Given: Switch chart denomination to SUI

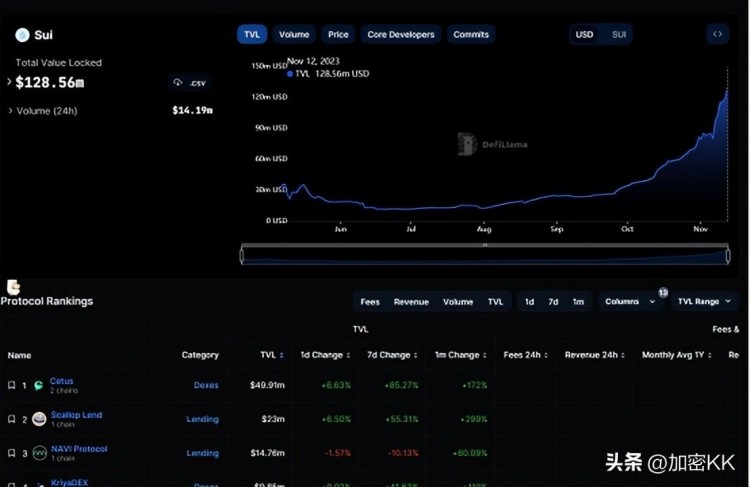Looking at the screenshot, I should pyautogui.click(x=619, y=34).
